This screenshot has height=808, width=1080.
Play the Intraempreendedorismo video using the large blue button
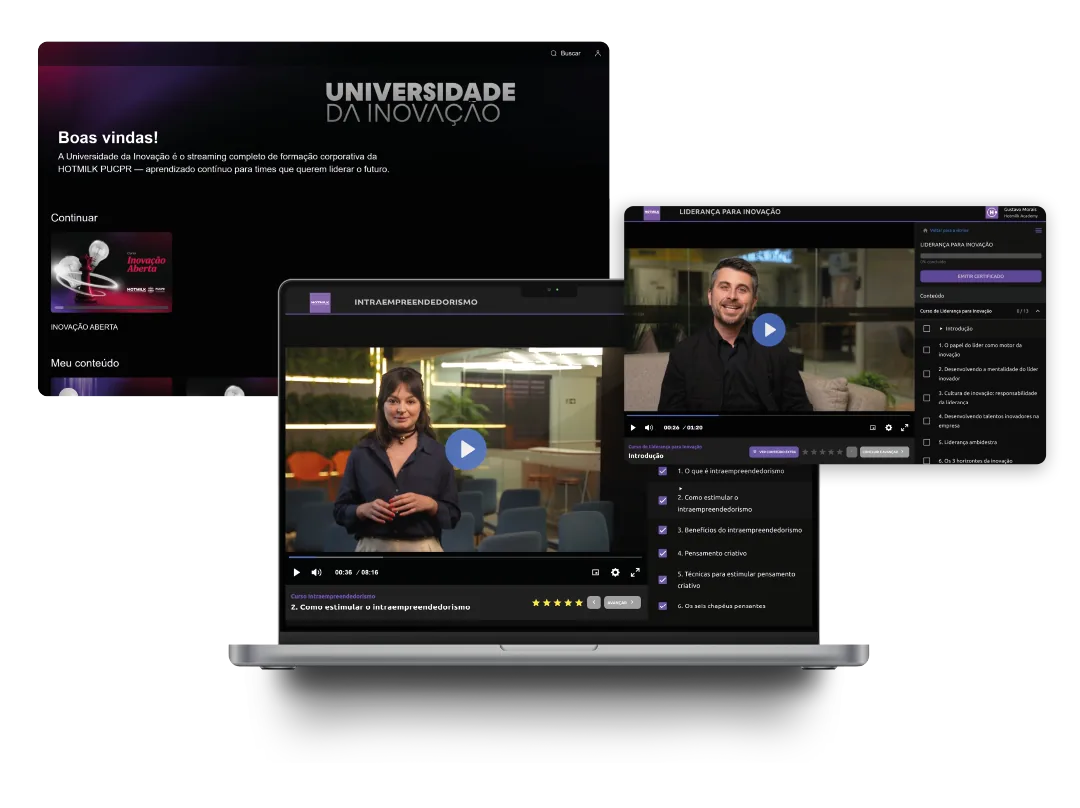pos(466,449)
